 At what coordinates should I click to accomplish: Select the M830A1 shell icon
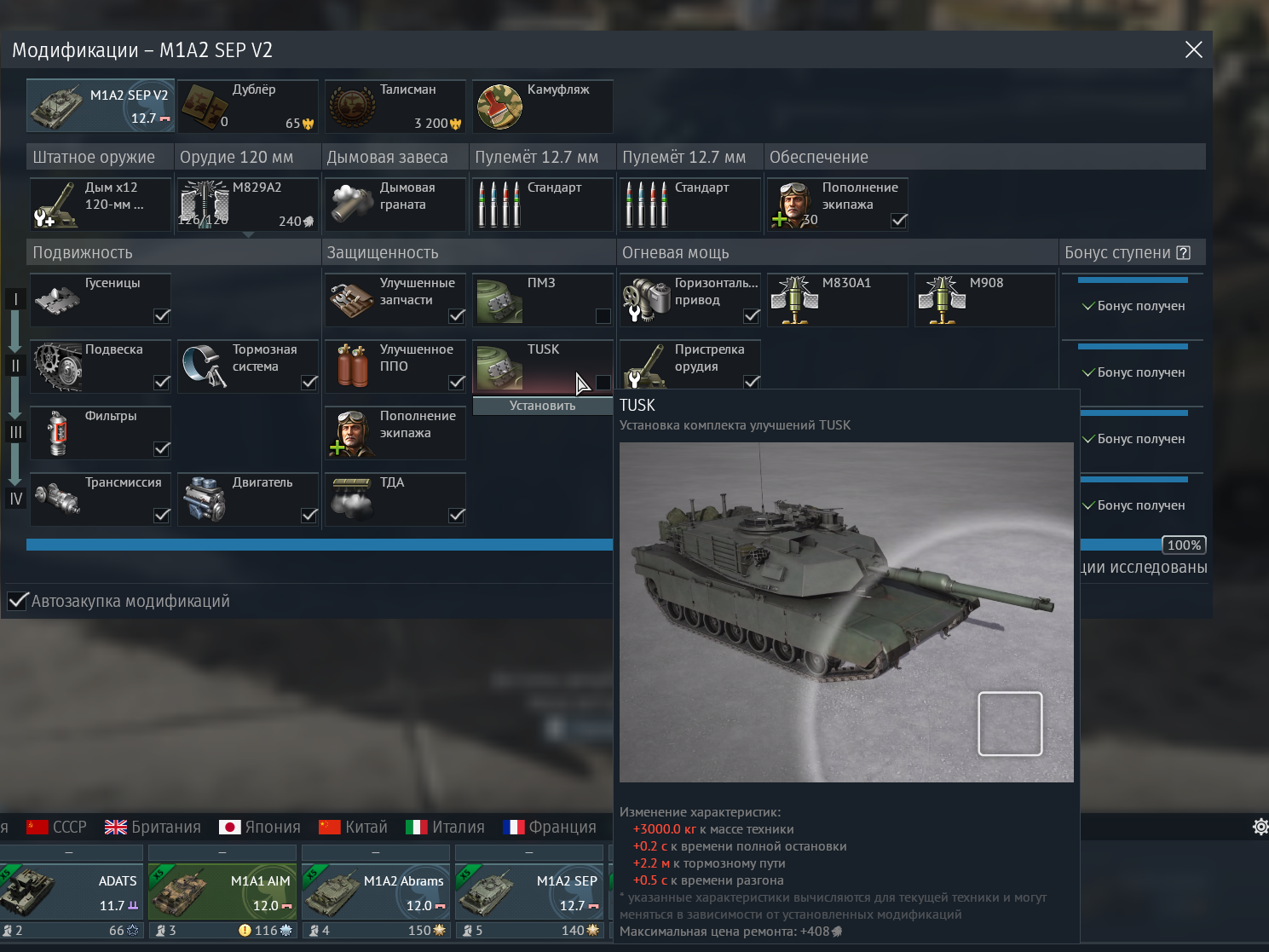[x=794, y=300]
